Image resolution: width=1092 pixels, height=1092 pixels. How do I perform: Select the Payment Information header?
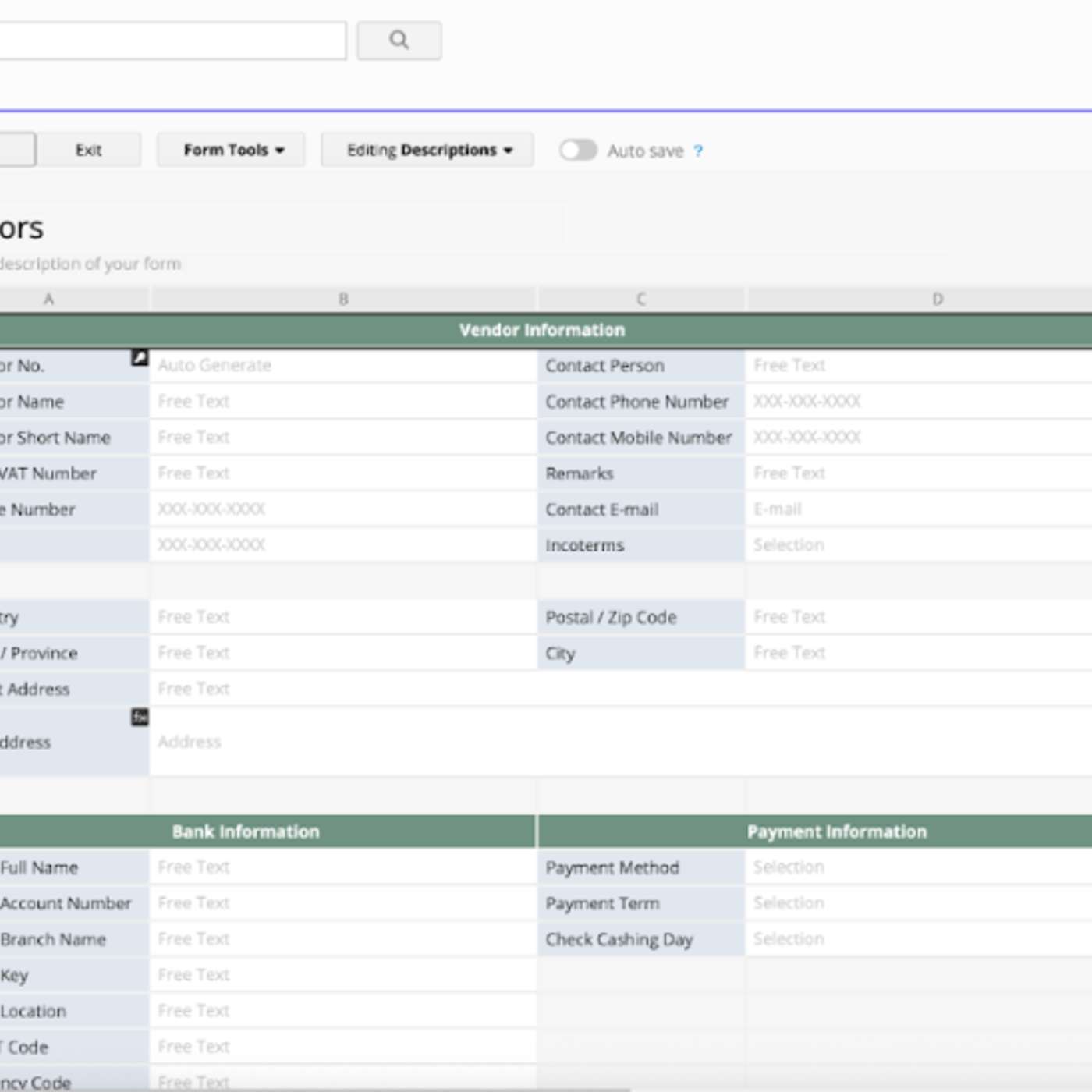pos(815,831)
